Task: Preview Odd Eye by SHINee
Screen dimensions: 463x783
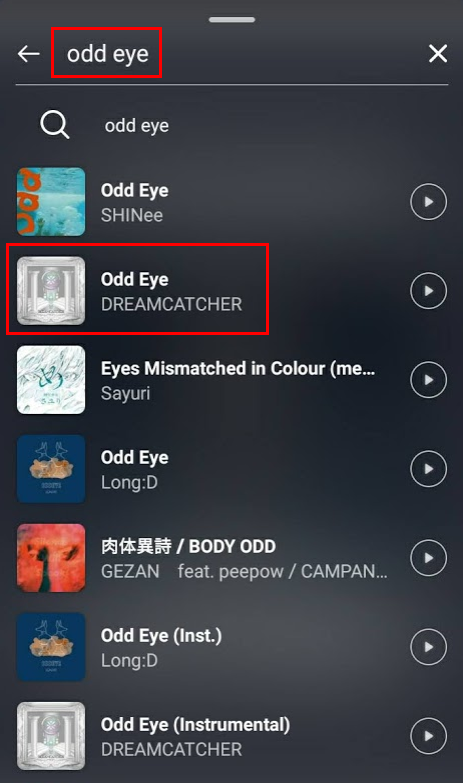Action: pos(428,202)
